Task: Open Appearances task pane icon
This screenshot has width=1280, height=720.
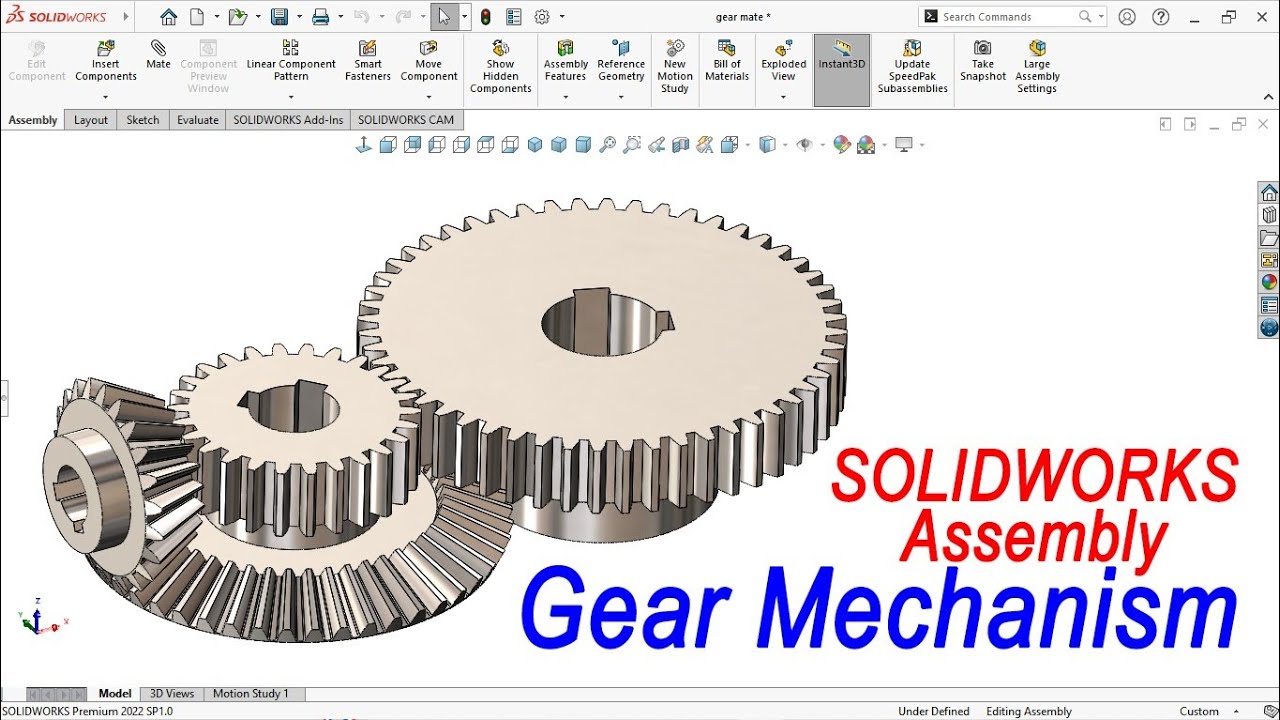Action: (1269, 282)
